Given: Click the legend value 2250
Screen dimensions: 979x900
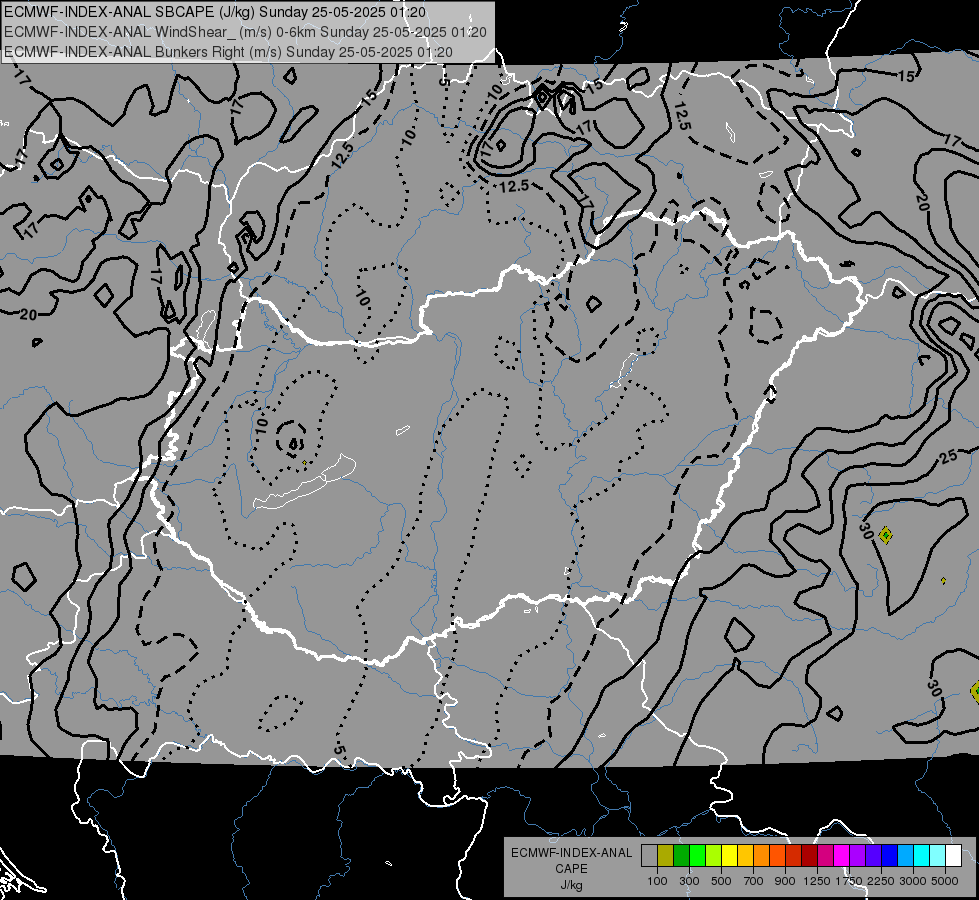Looking at the screenshot, I should 881,881.
